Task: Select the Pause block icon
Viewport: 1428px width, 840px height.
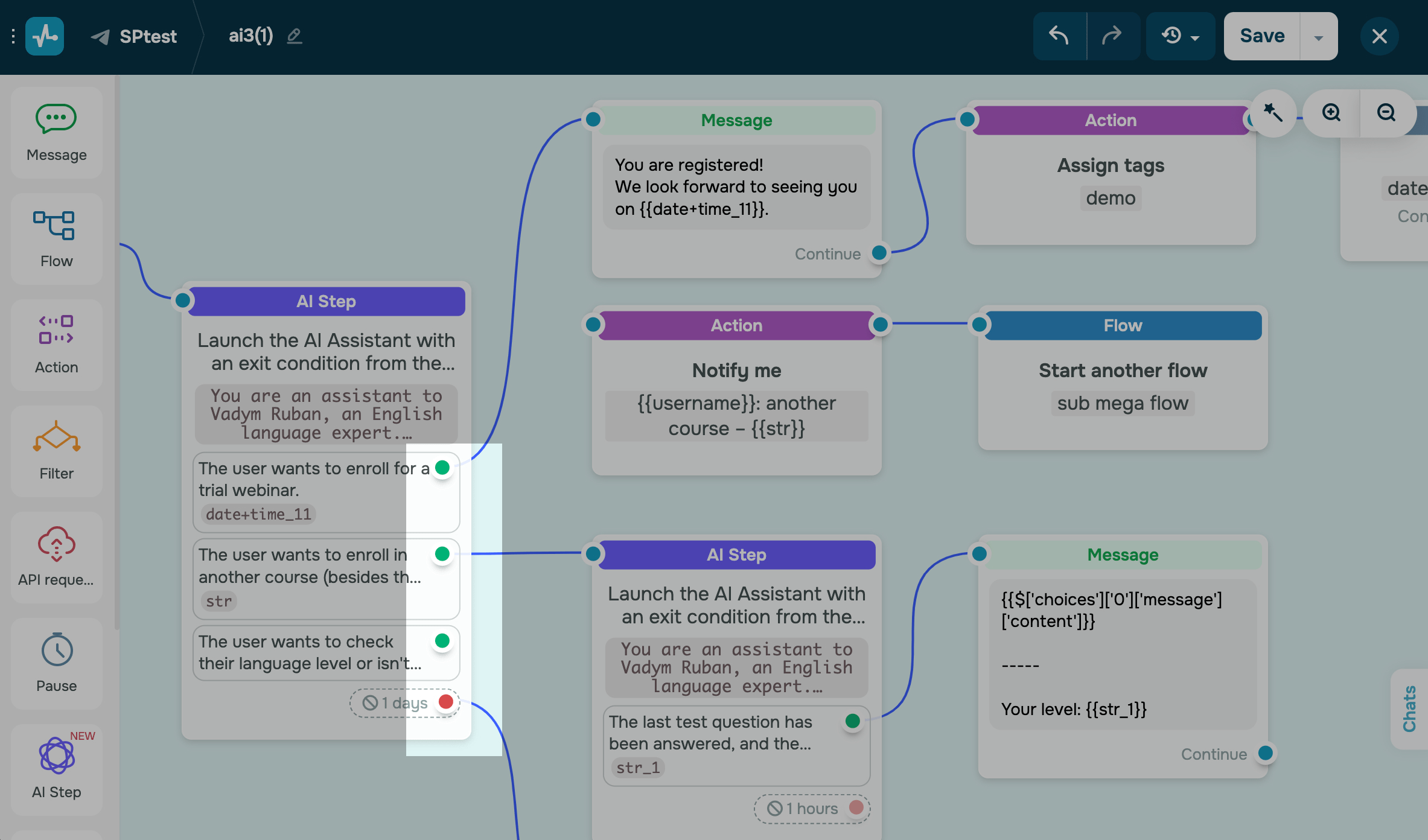Action: coord(57,650)
